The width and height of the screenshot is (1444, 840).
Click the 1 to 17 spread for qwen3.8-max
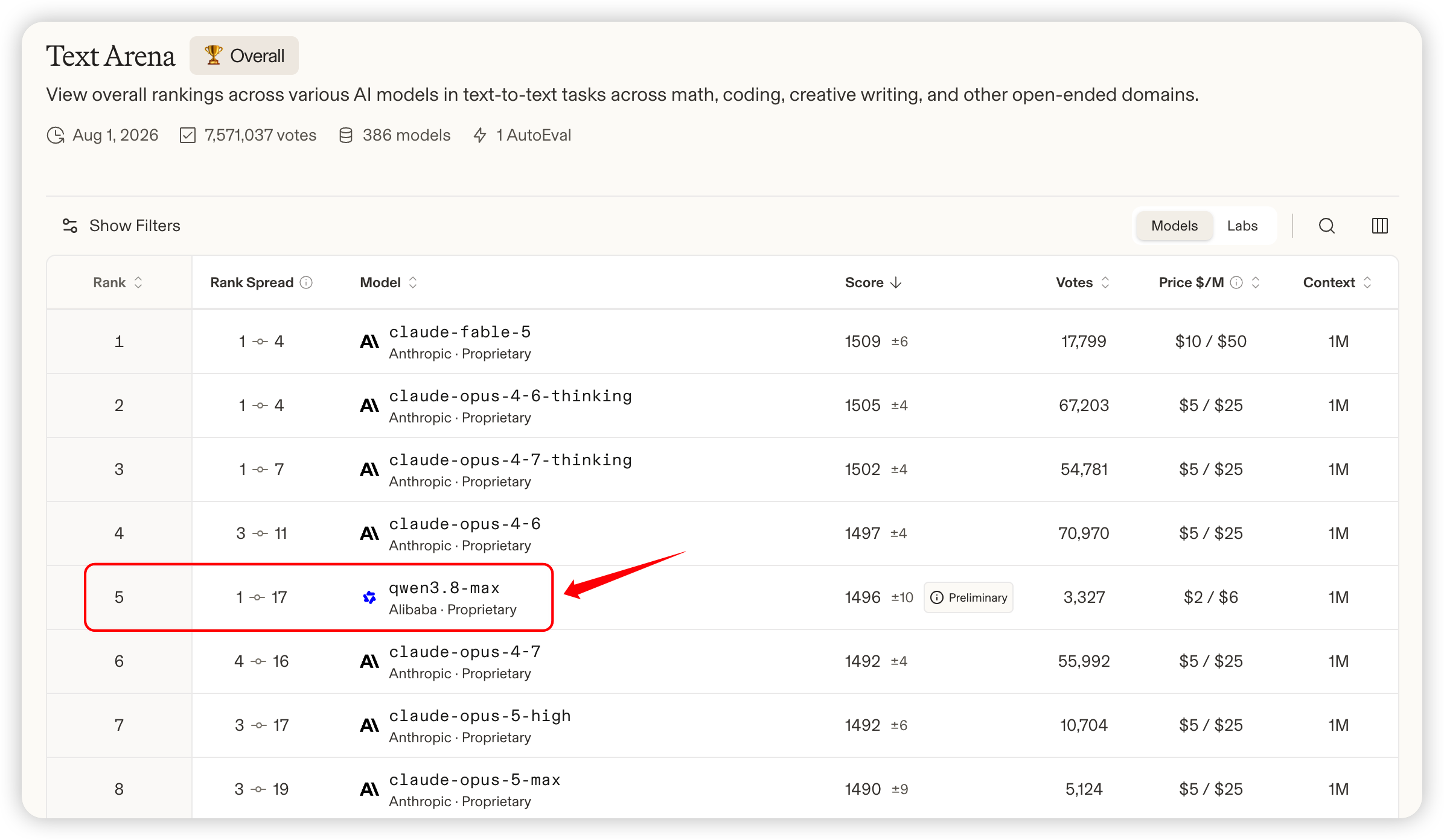pyautogui.click(x=261, y=597)
